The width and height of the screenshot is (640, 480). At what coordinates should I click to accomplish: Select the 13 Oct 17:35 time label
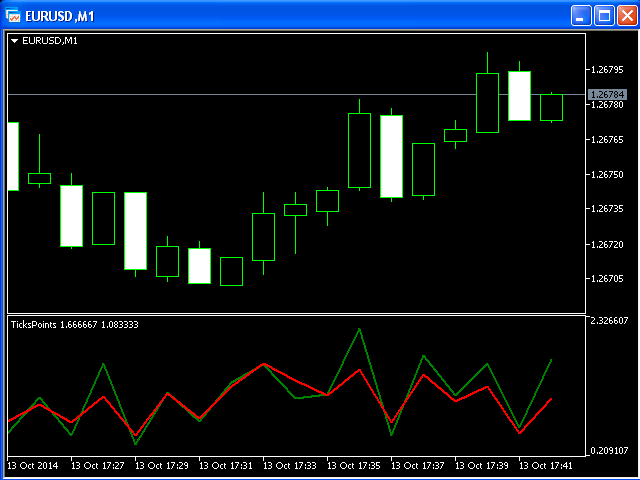click(355, 466)
